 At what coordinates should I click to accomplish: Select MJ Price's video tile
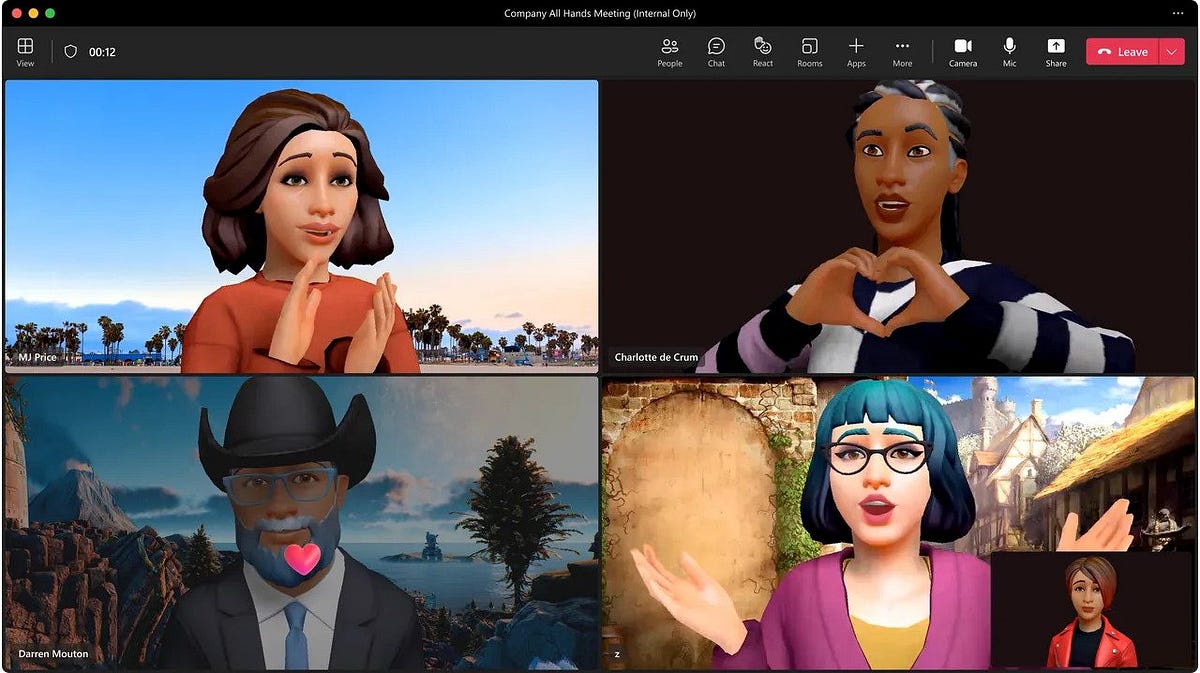click(300, 225)
